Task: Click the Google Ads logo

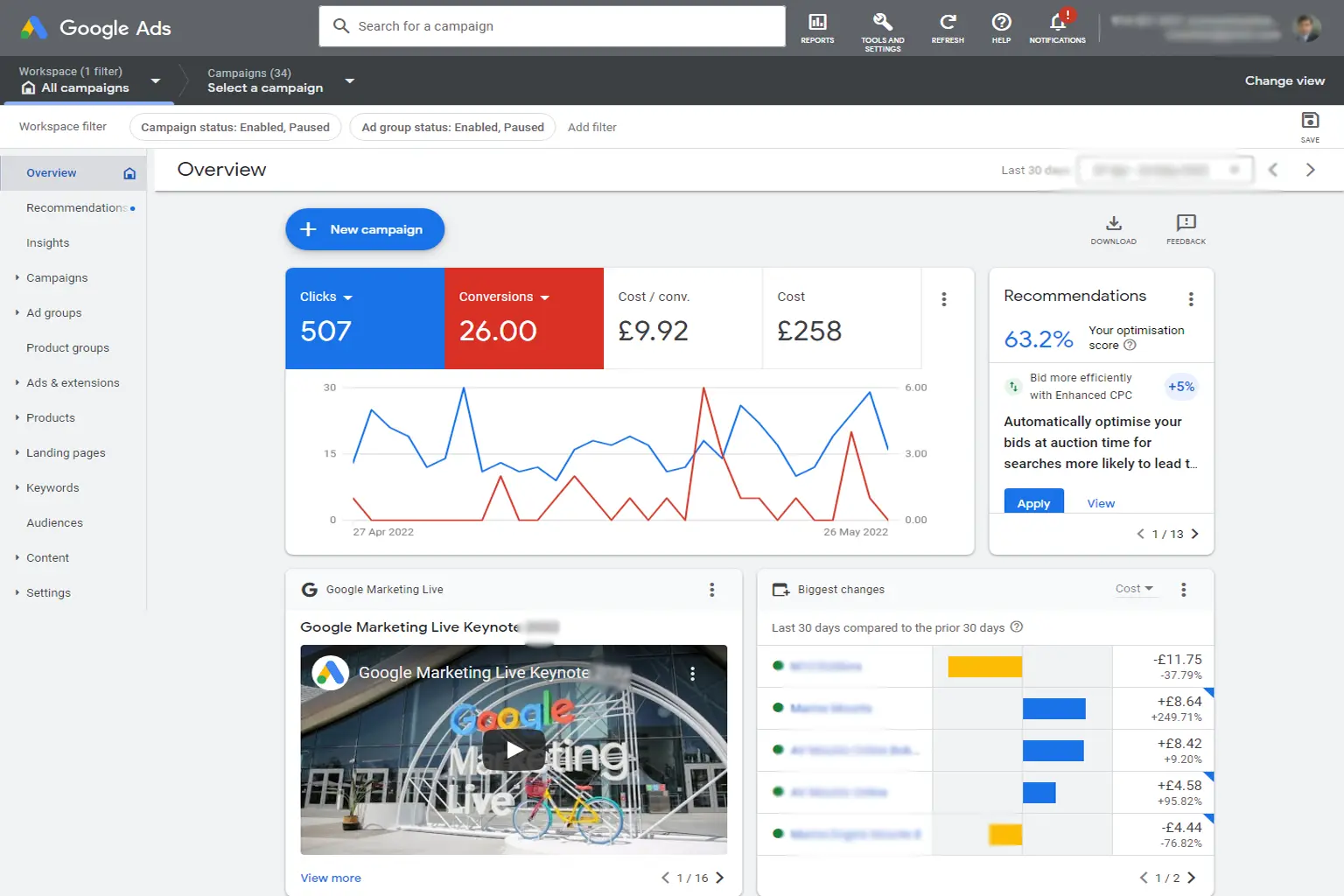Action: [96, 28]
